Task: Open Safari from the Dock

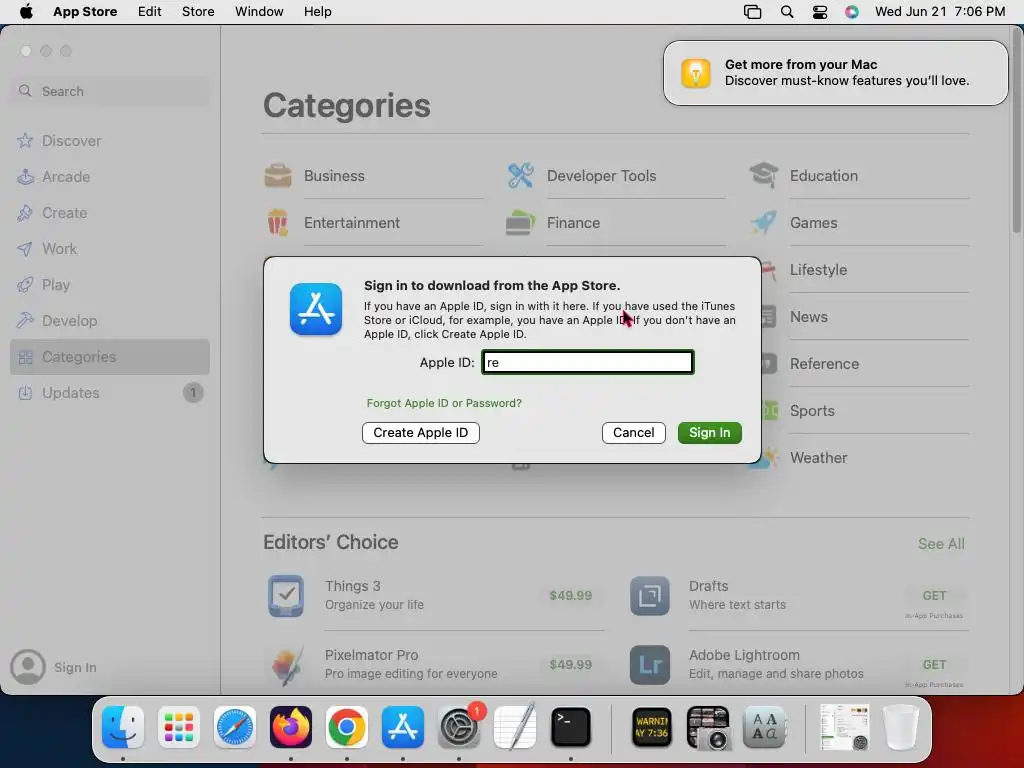Action: point(234,727)
